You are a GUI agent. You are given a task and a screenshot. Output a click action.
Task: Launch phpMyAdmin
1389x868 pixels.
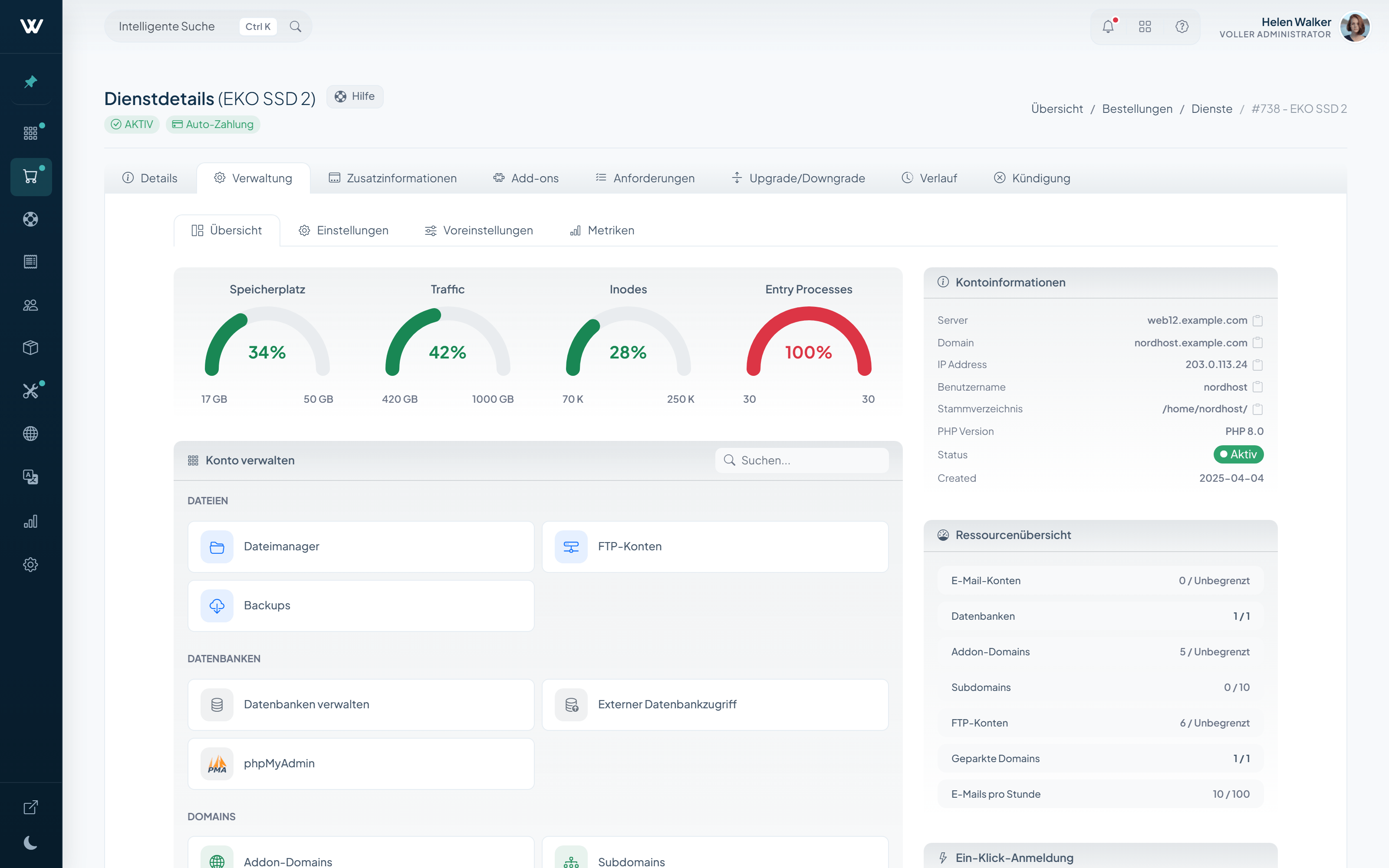coord(361,763)
